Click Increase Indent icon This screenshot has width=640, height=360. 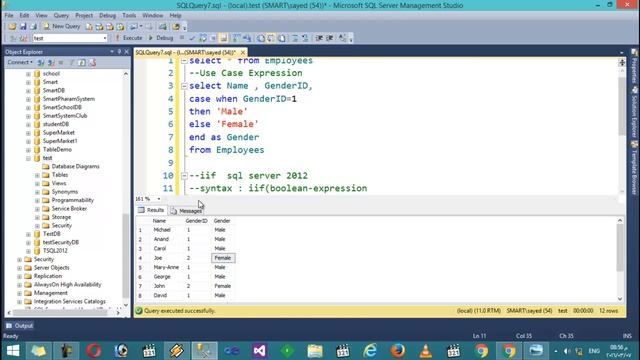(x=330, y=38)
